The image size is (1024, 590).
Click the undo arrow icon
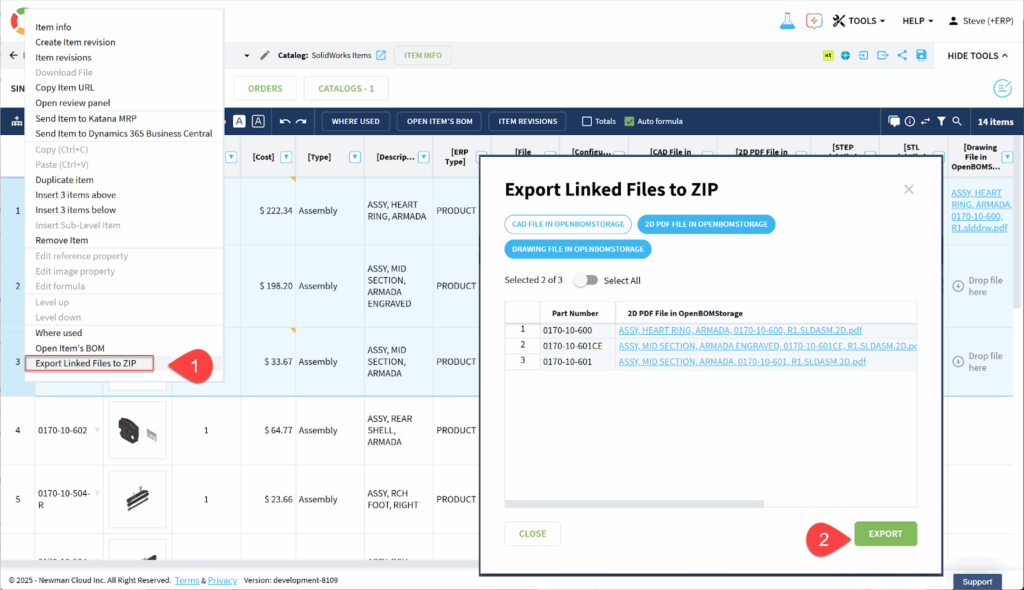click(285, 122)
